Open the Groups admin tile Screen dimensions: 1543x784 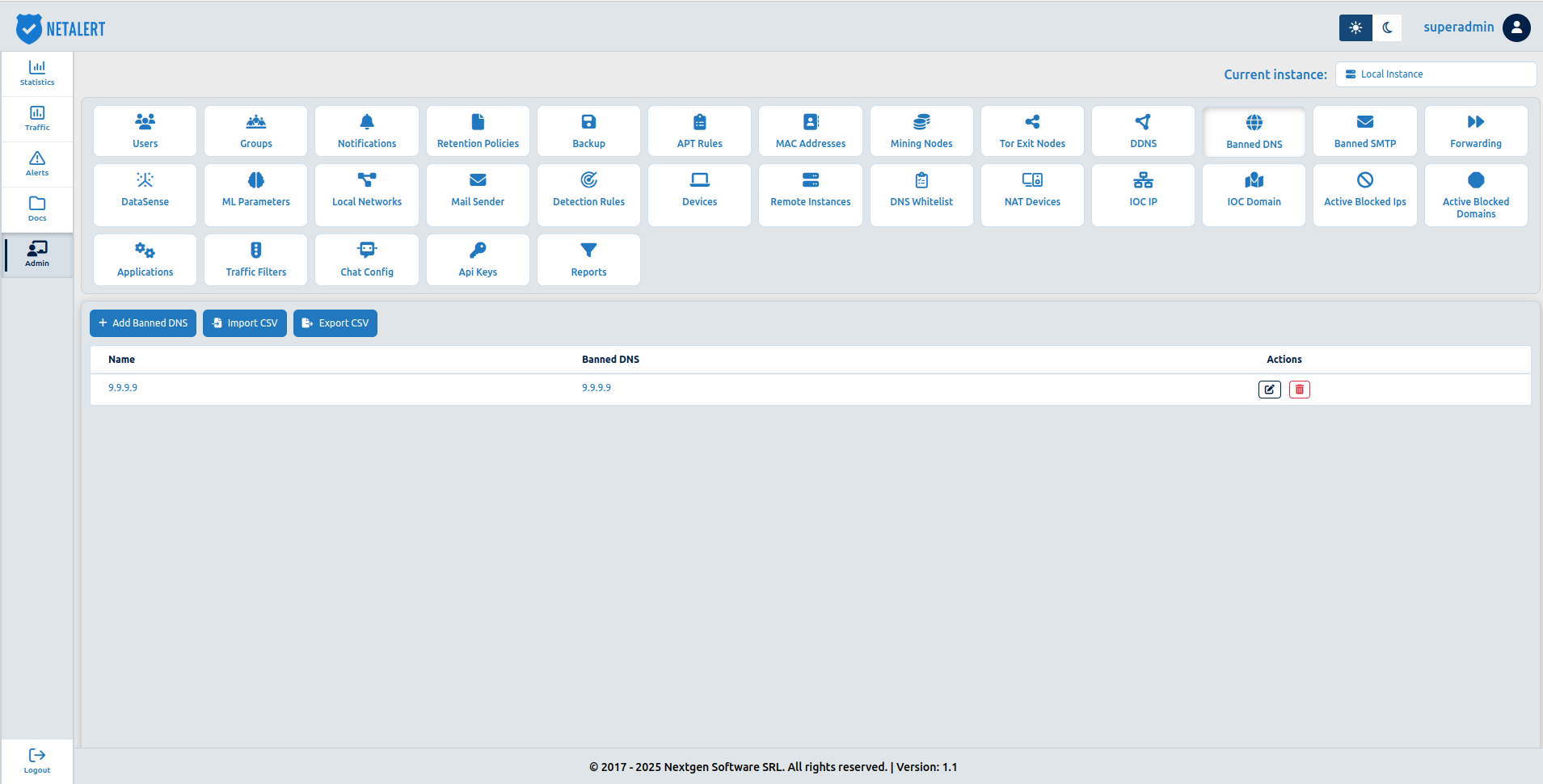pyautogui.click(x=255, y=131)
